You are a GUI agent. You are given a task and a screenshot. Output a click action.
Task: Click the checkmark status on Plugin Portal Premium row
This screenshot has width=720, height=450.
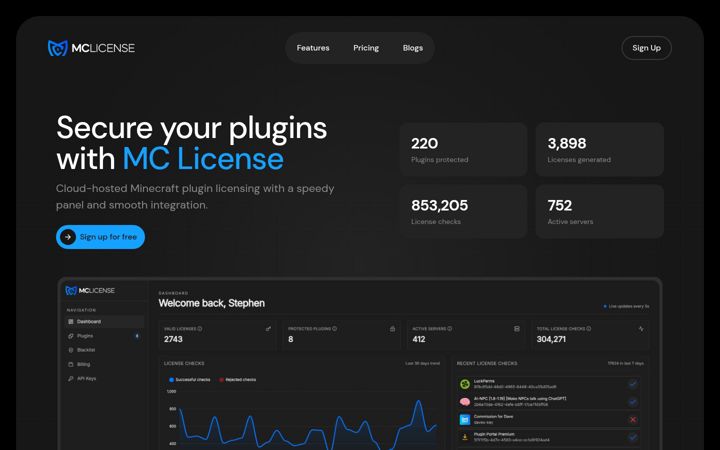click(633, 437)
